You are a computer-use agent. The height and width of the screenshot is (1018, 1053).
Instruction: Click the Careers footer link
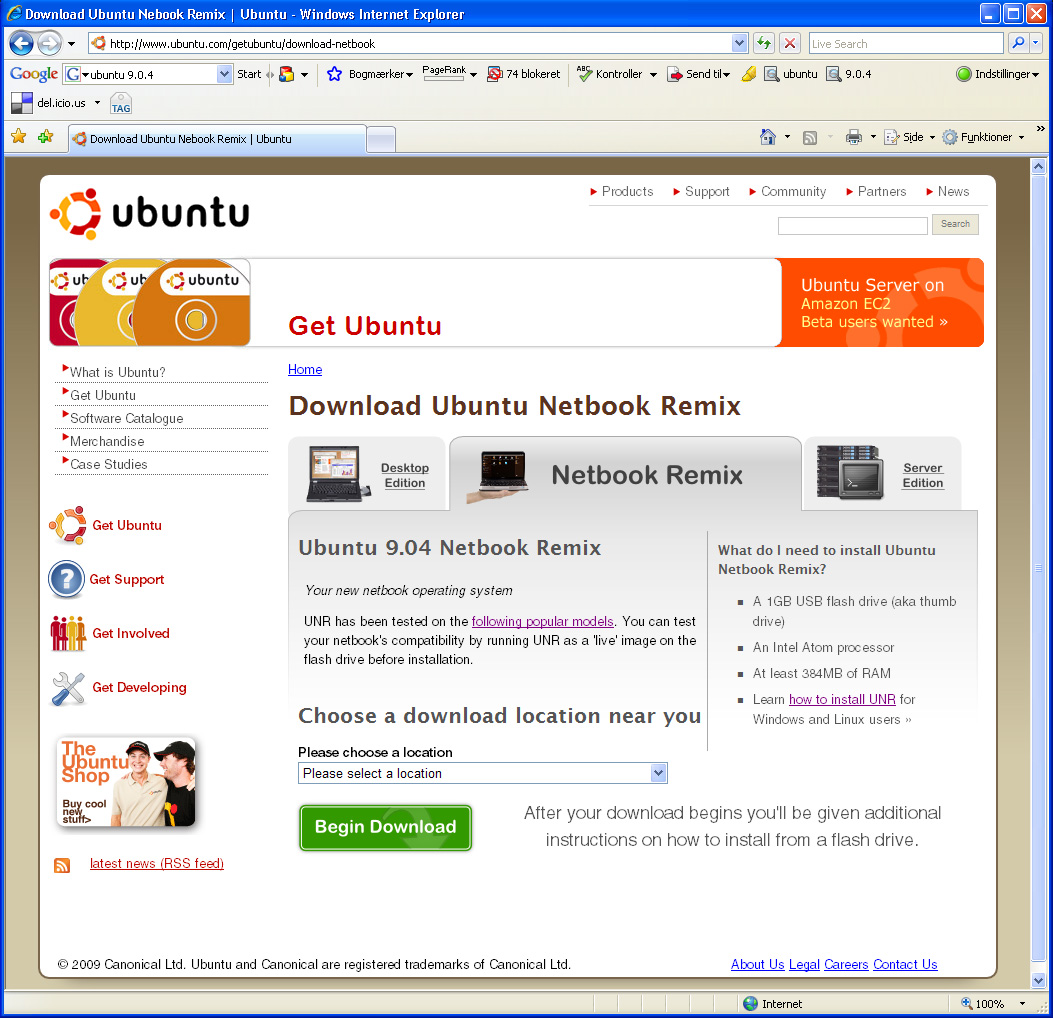(x=846, y=964)
